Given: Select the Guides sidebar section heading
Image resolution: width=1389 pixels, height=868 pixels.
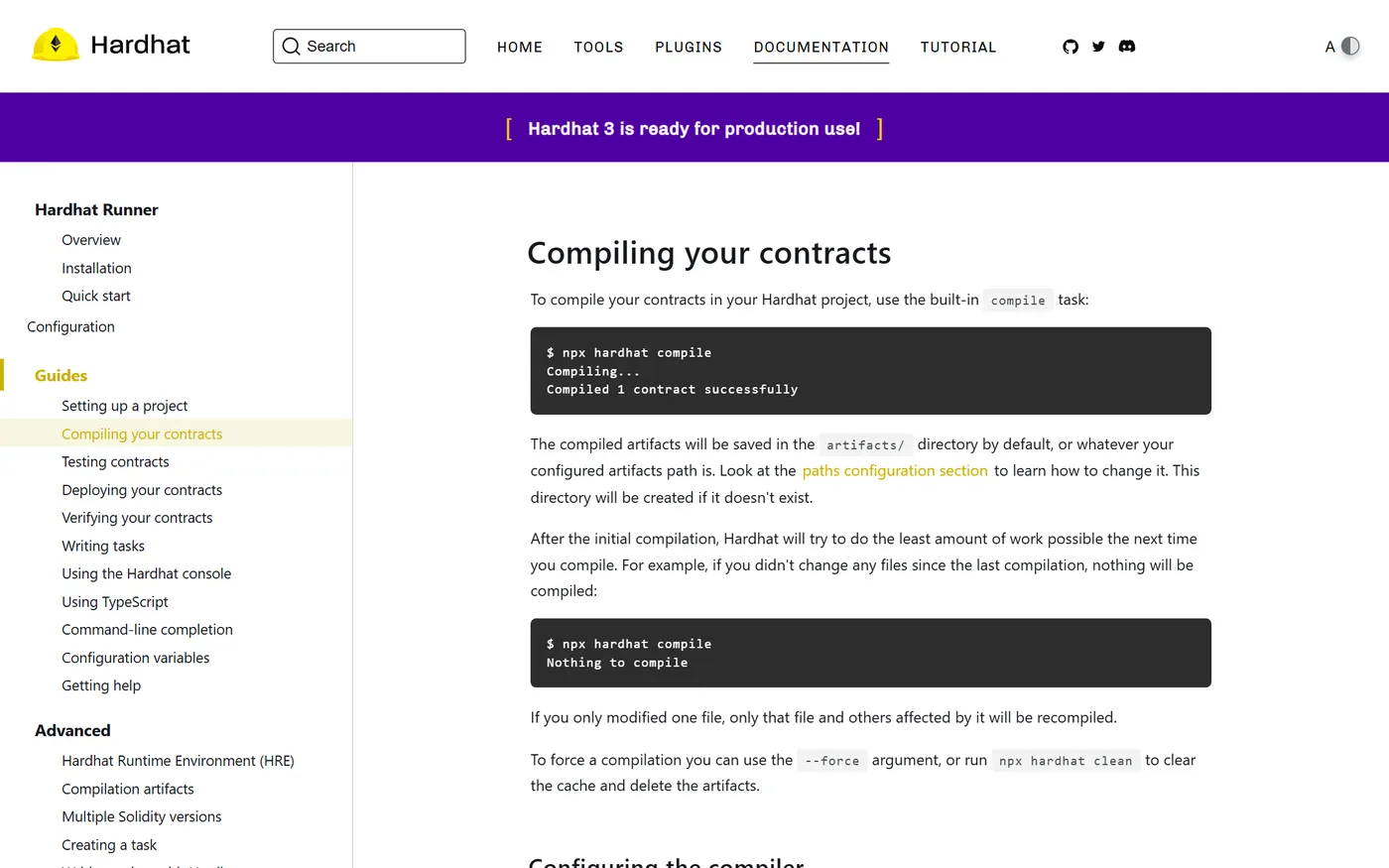Looking at the screenshot, I should 61,375.
